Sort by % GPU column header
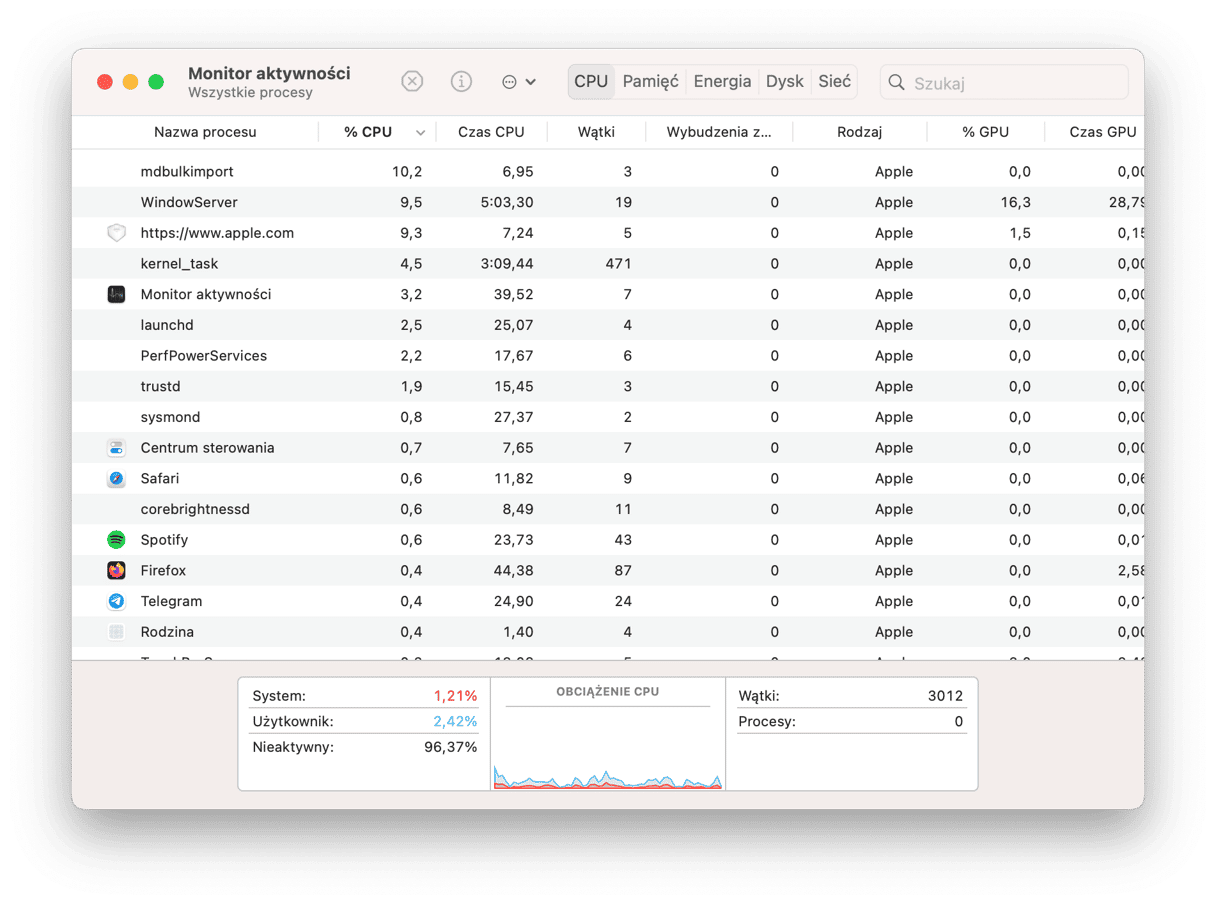 click(x=986, y=132)
